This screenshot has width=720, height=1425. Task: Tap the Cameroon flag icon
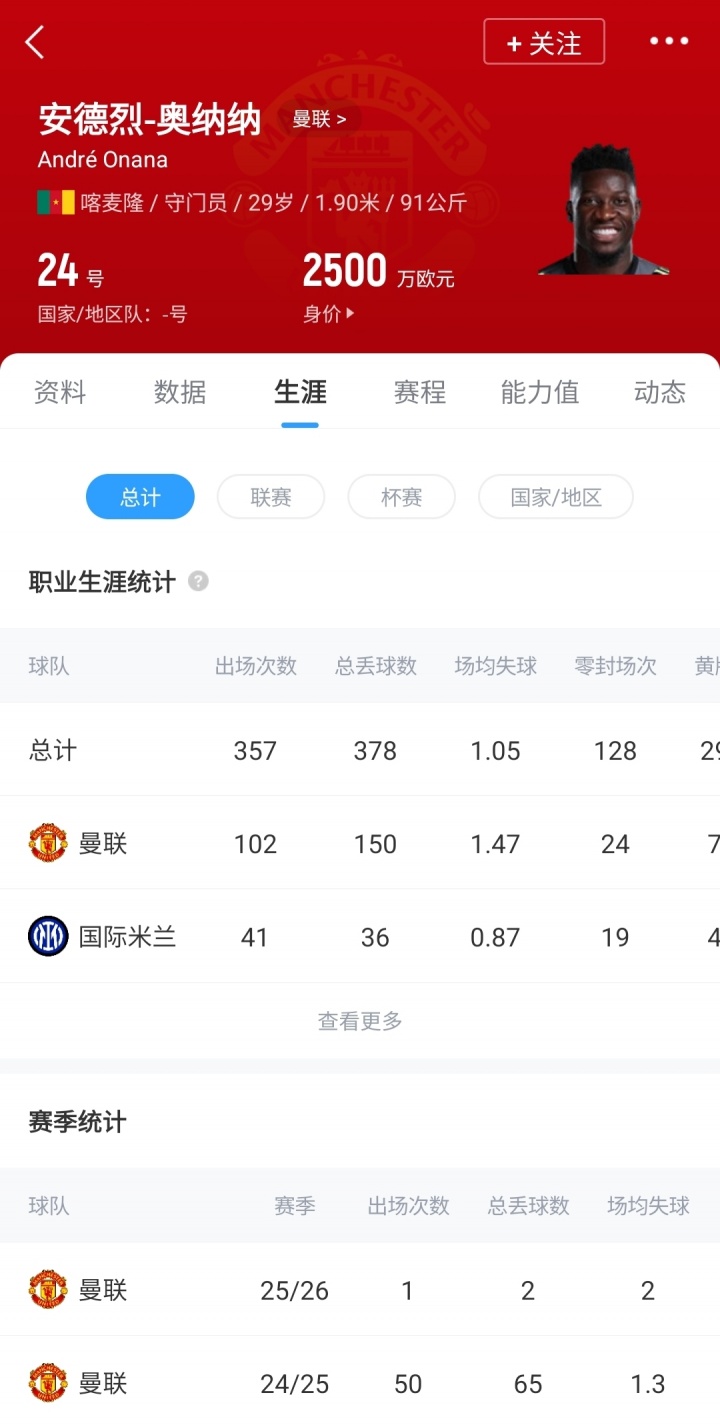coord(56,203)
